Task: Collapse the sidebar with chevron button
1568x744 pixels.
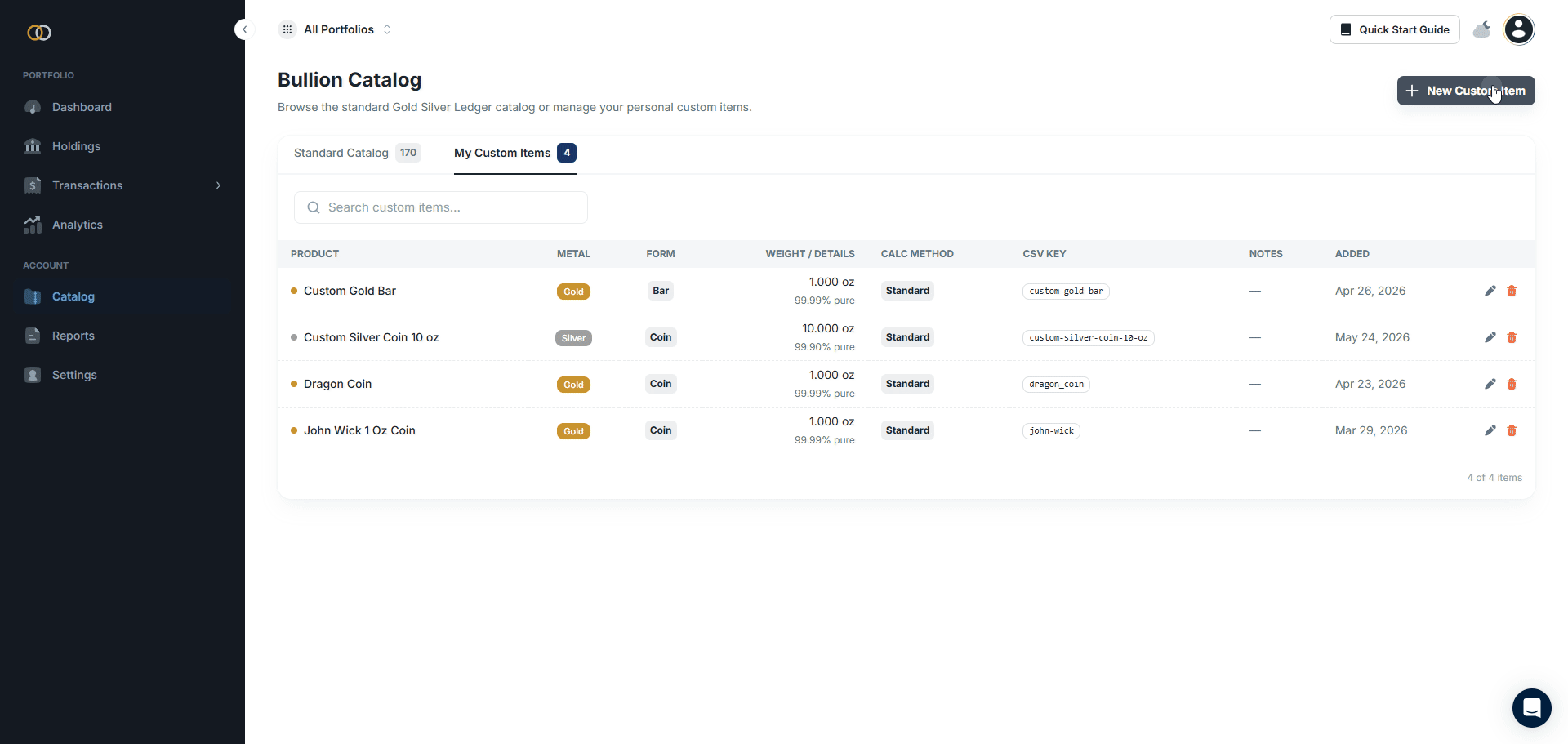Action: (x=244, y=29)
